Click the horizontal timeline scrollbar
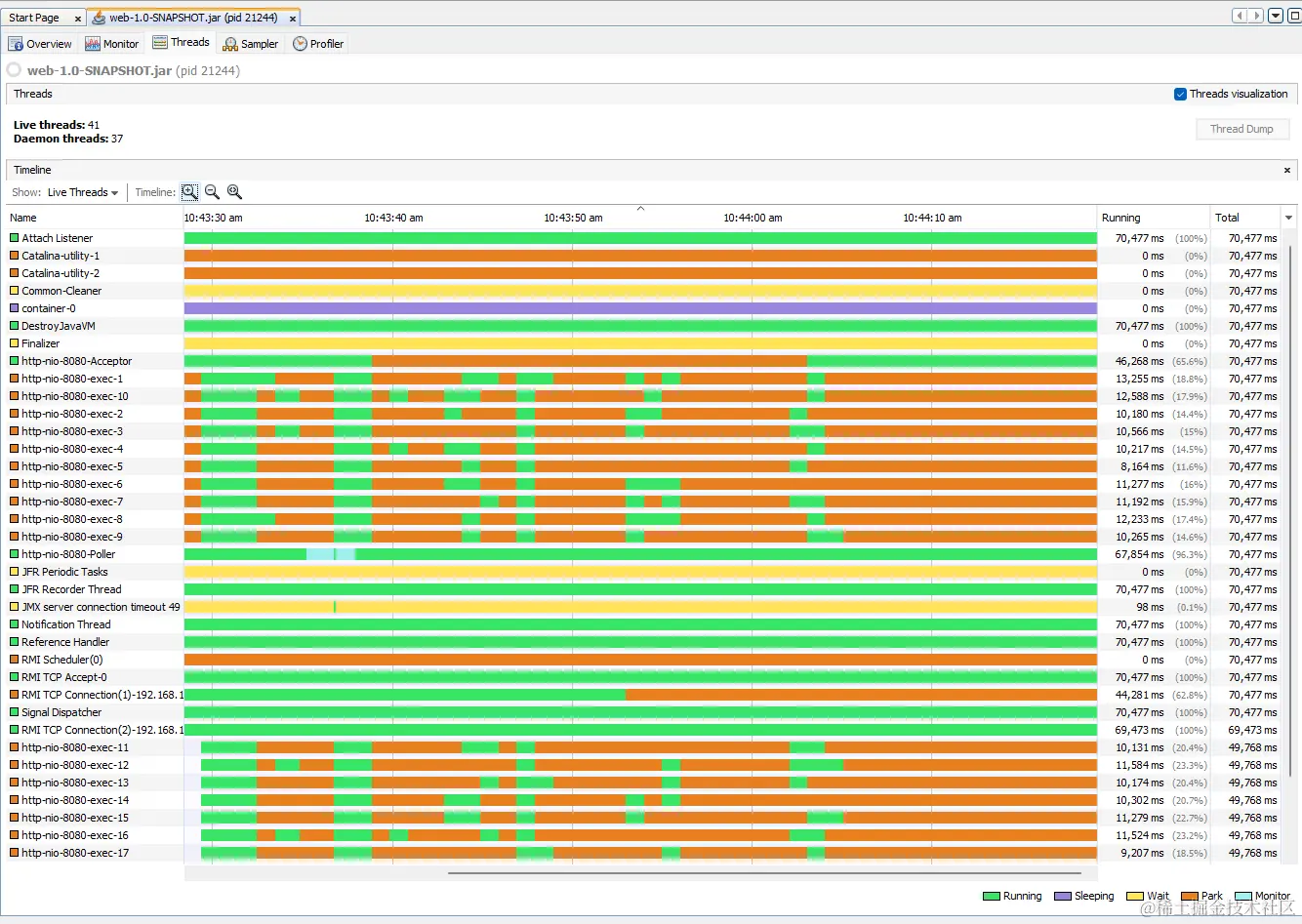1302x924 pixels. click(x=764, y=873)
